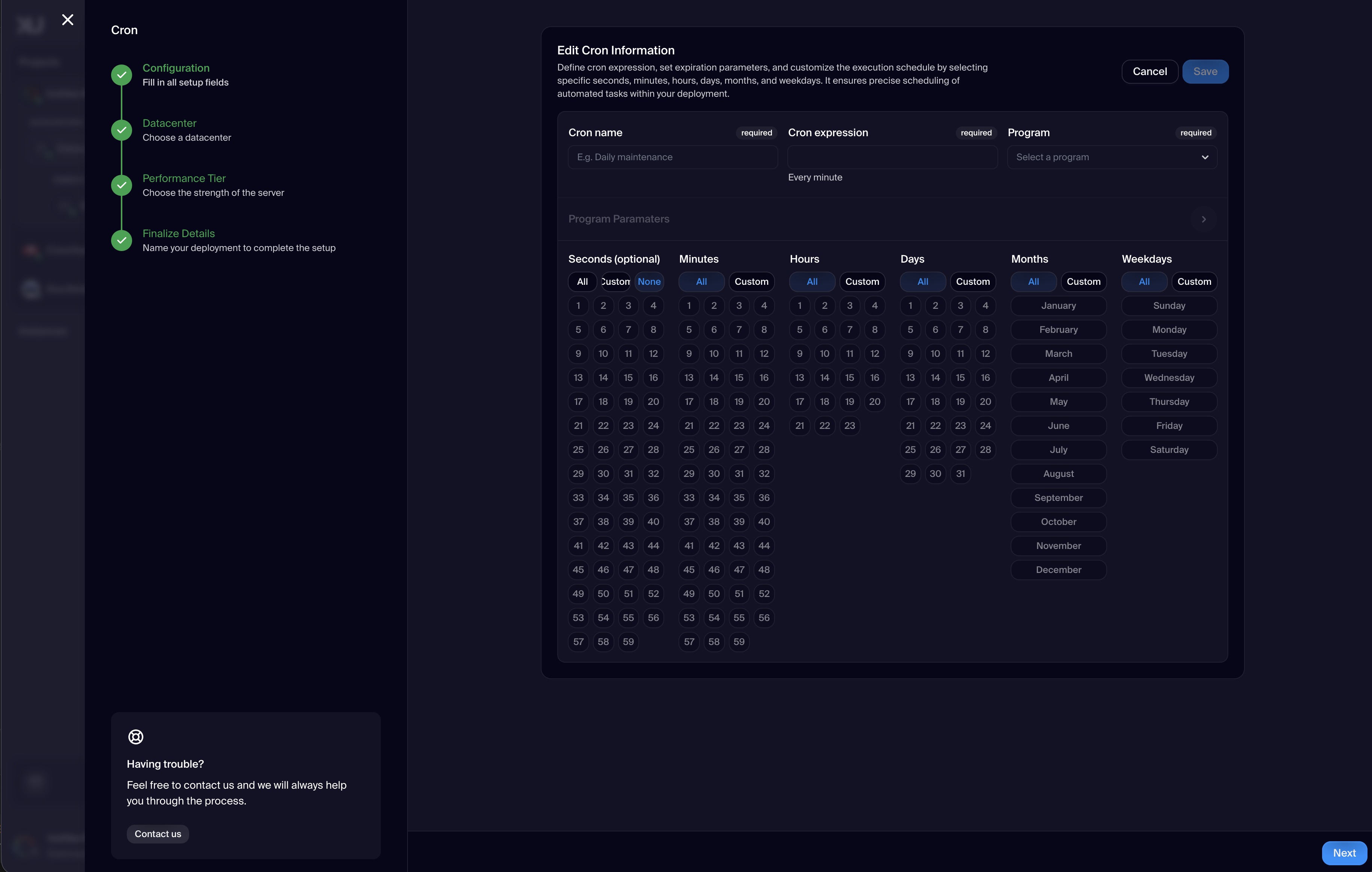Select None for Seconds
The width and height of the screenshot is (1372, 872).
click(x=649, y=281)
